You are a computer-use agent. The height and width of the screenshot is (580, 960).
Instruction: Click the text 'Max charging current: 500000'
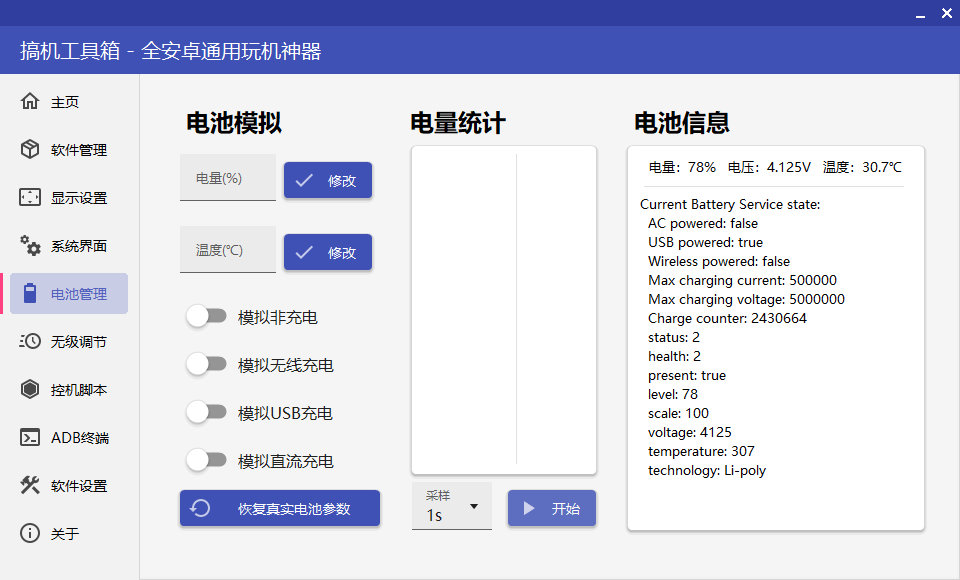tap(742, 281)
